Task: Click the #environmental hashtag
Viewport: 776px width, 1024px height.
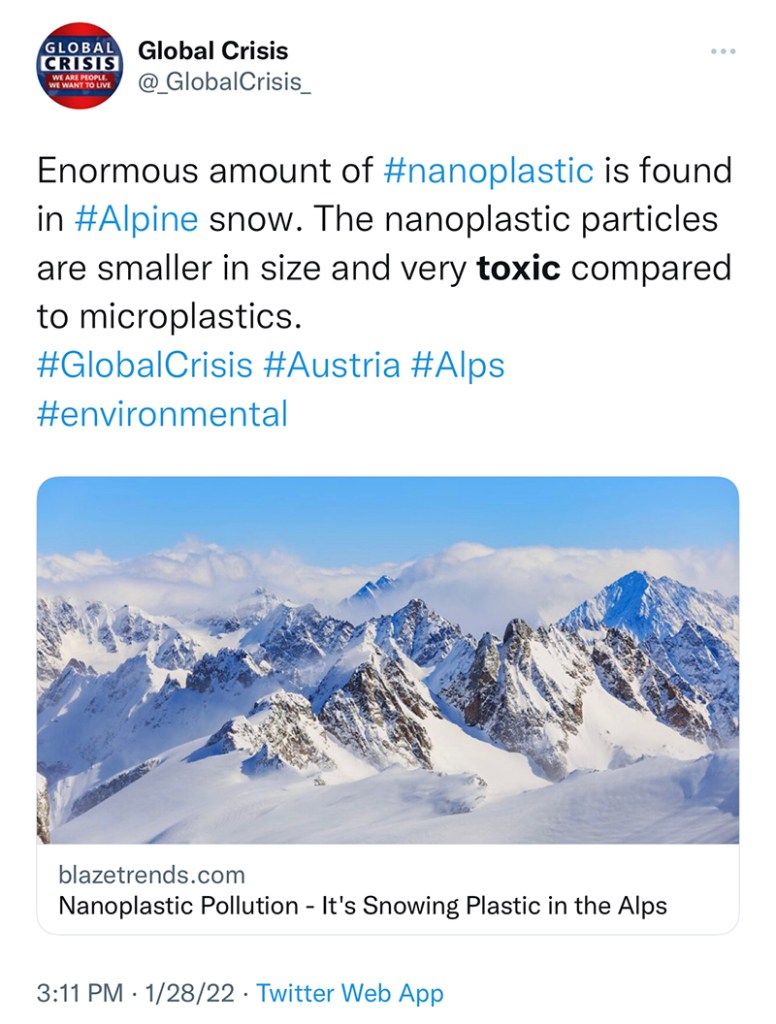Action: click(x=162, y=413)
